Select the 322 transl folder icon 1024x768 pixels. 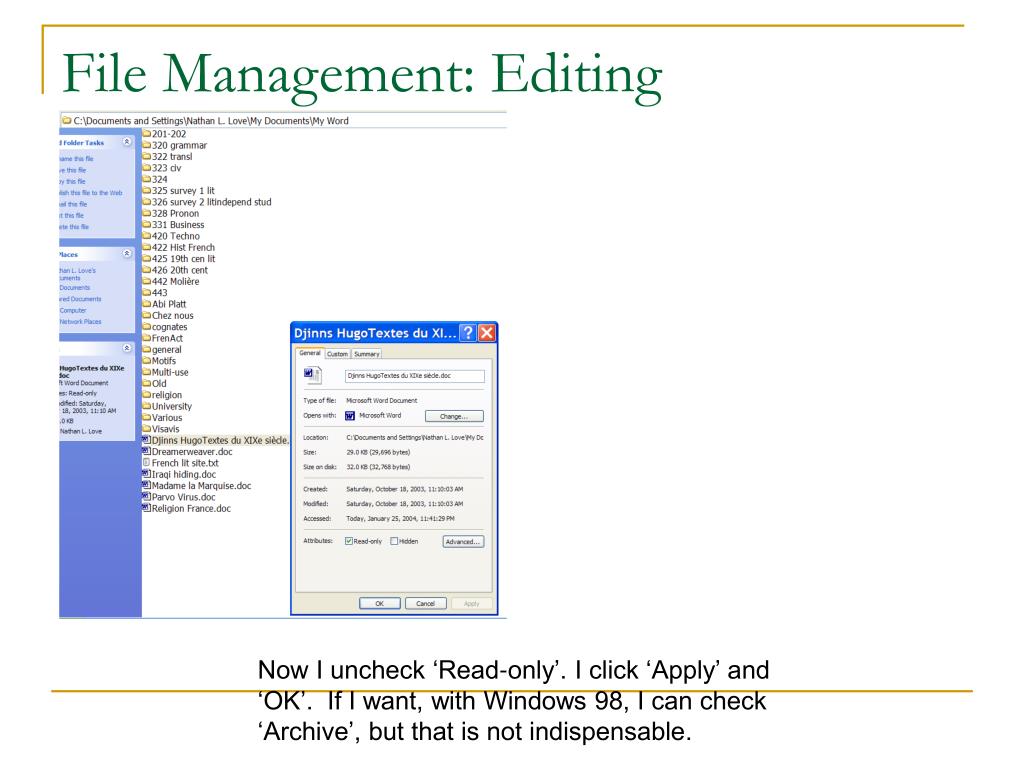click(147, 157)
